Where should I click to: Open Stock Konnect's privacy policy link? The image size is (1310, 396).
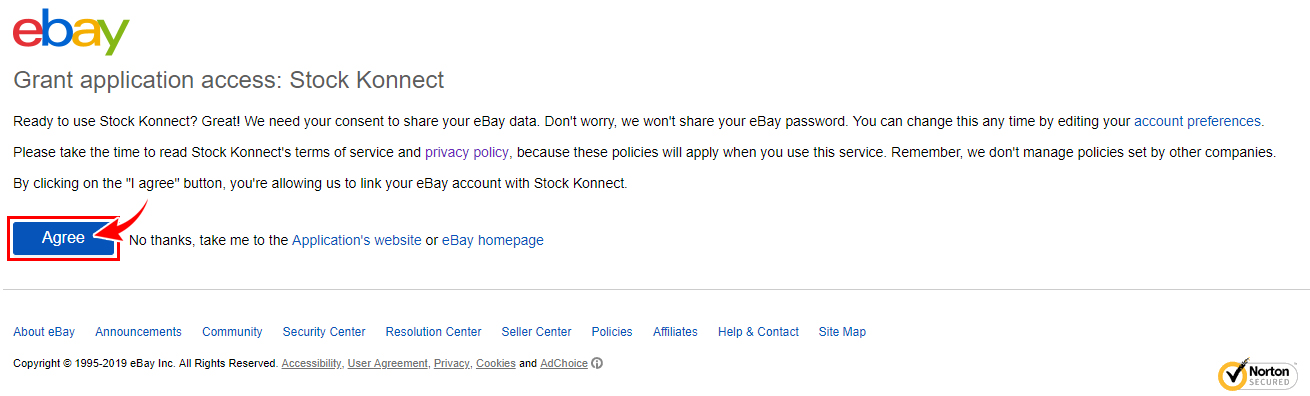tap(467, 153)
